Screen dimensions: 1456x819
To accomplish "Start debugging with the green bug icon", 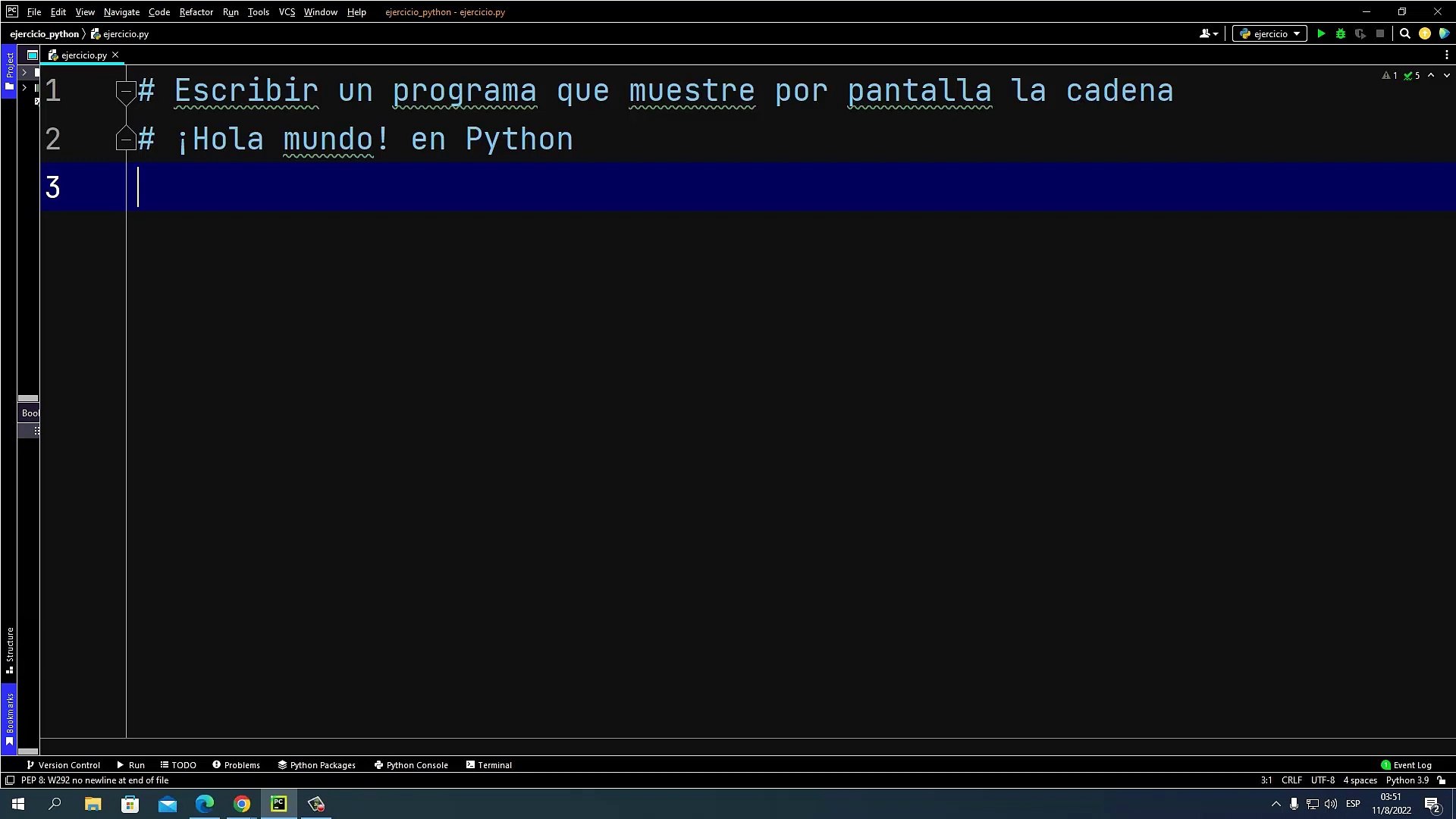I will 1341,33.
